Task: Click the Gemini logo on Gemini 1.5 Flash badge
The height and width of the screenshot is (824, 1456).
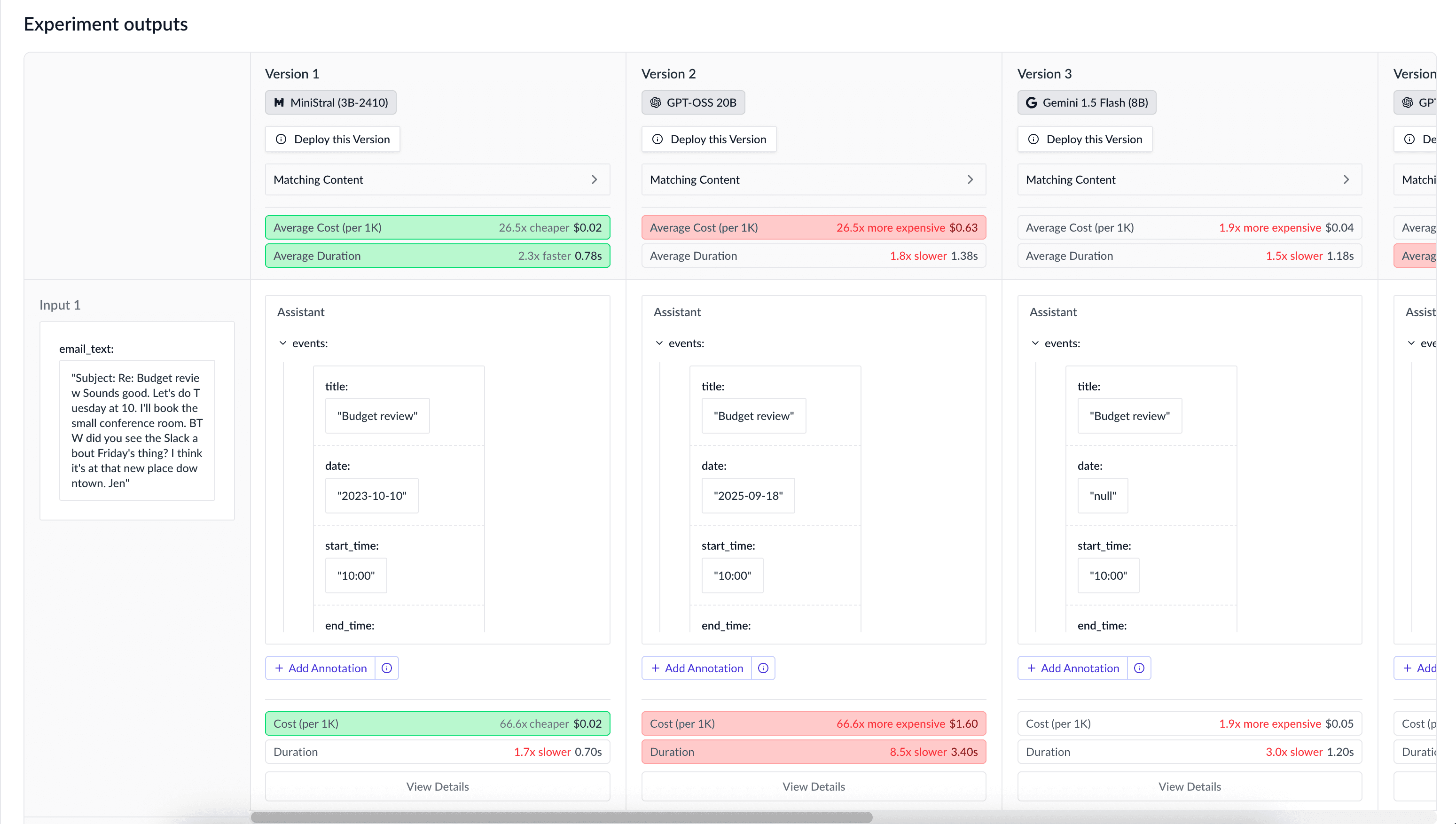Action: pyautogui.click(x=1033, y=102)
